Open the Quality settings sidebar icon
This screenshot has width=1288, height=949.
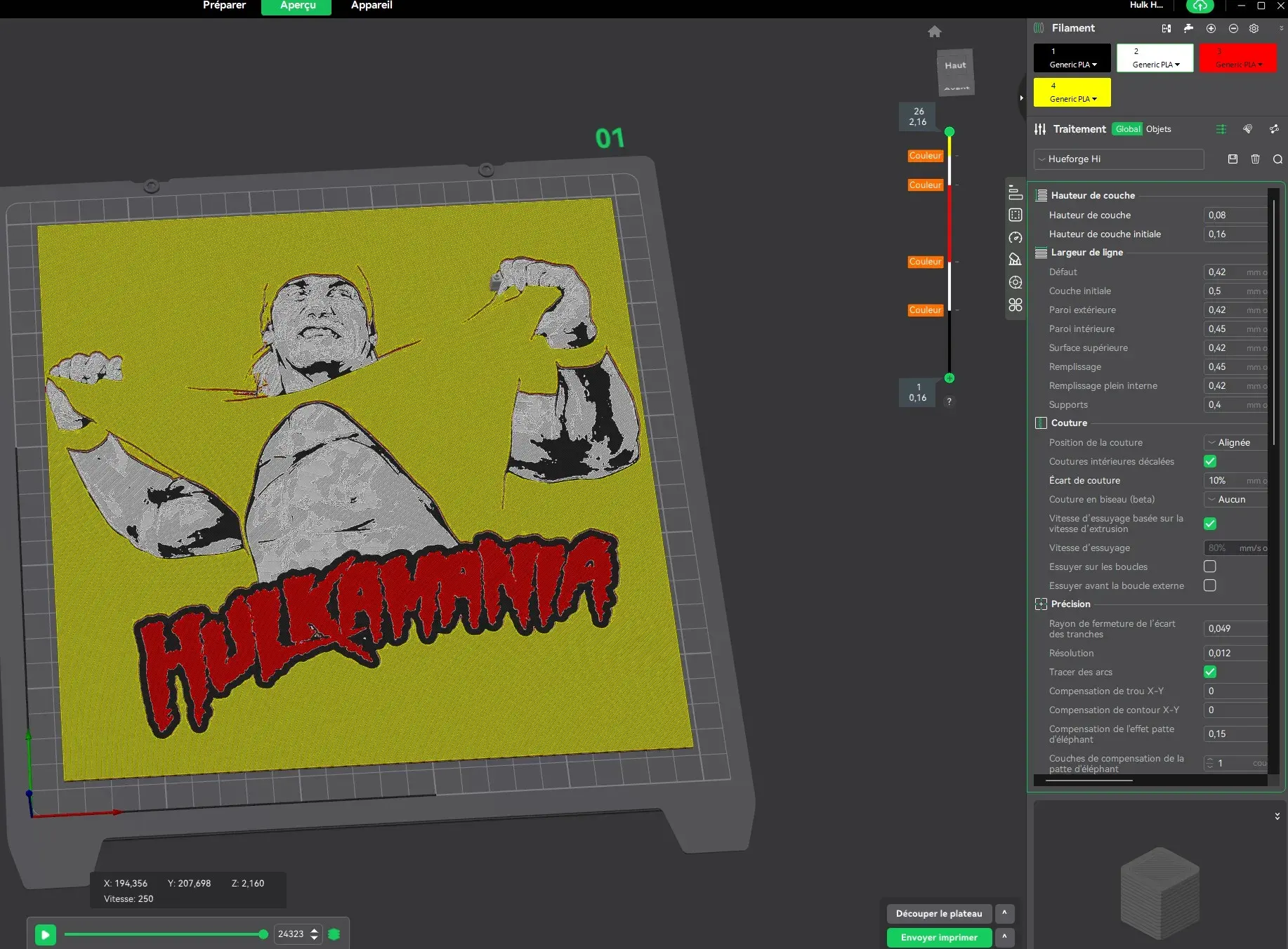pos(1016,192)
